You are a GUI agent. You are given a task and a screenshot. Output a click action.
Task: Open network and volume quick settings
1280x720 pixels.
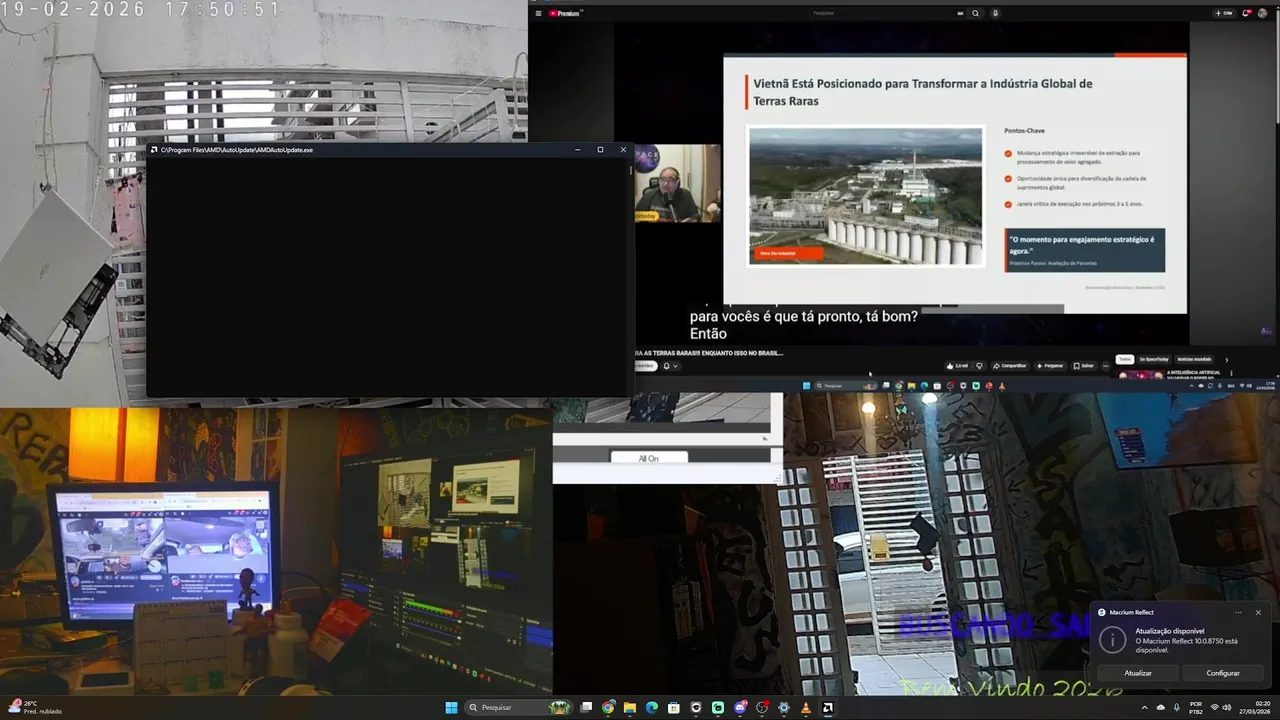point(1221,708)
